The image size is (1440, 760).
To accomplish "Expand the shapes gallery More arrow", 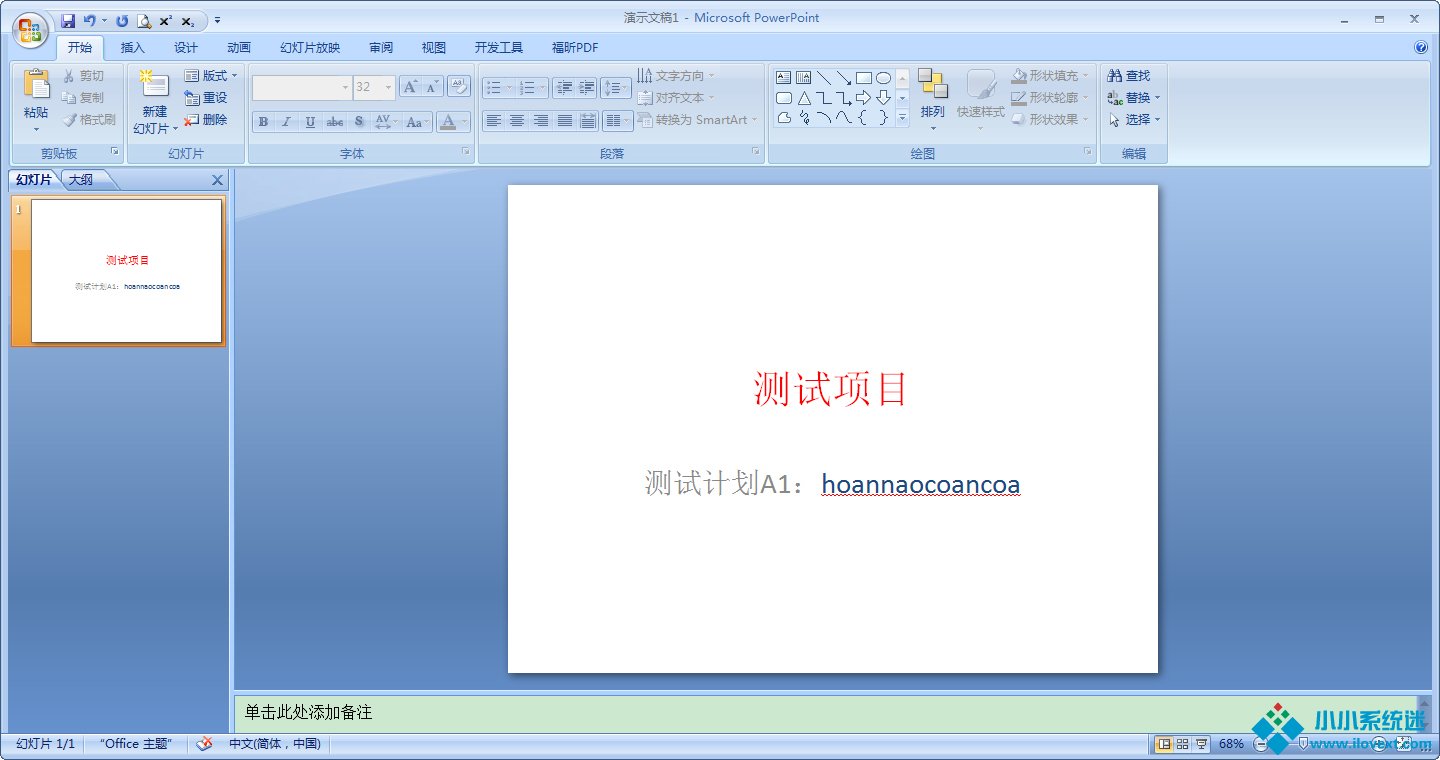I will coord(902,119).
